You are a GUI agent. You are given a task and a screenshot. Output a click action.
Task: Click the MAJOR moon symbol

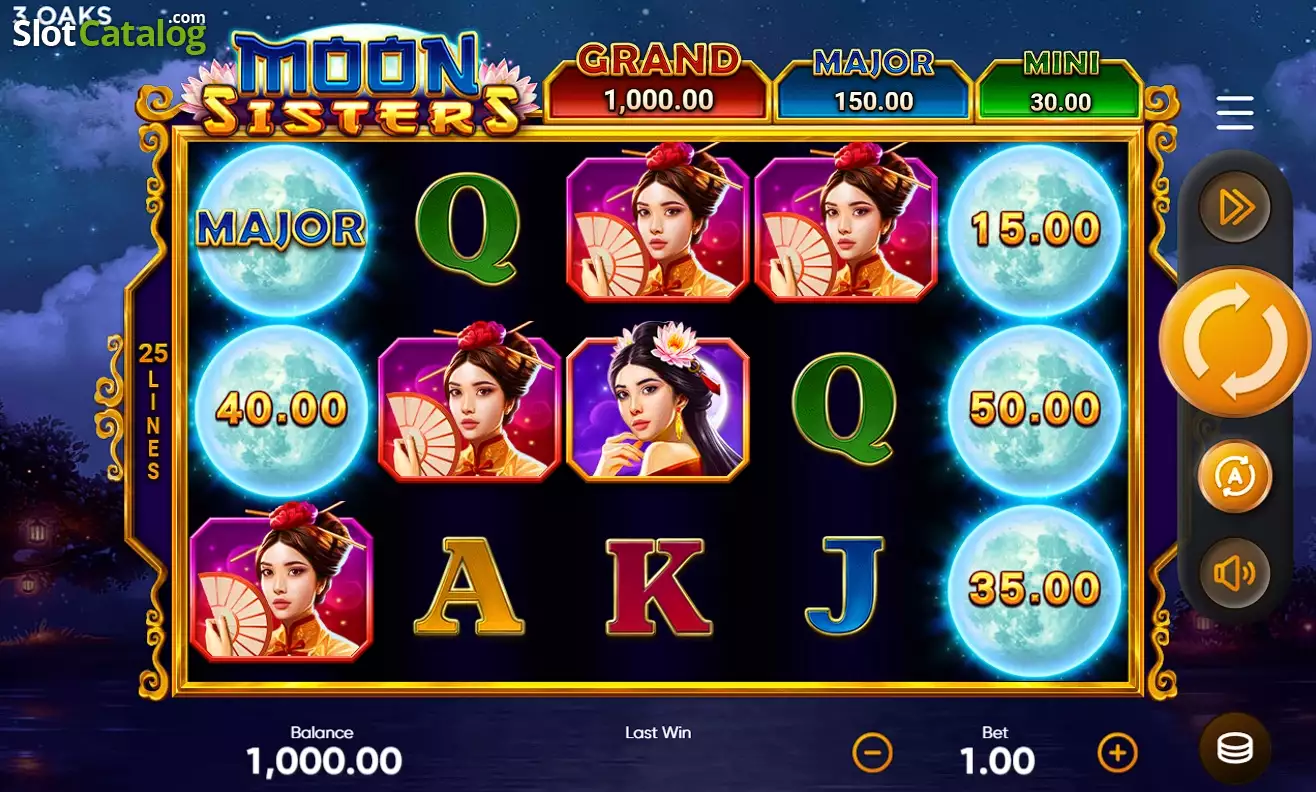click(x=281, y=230)
